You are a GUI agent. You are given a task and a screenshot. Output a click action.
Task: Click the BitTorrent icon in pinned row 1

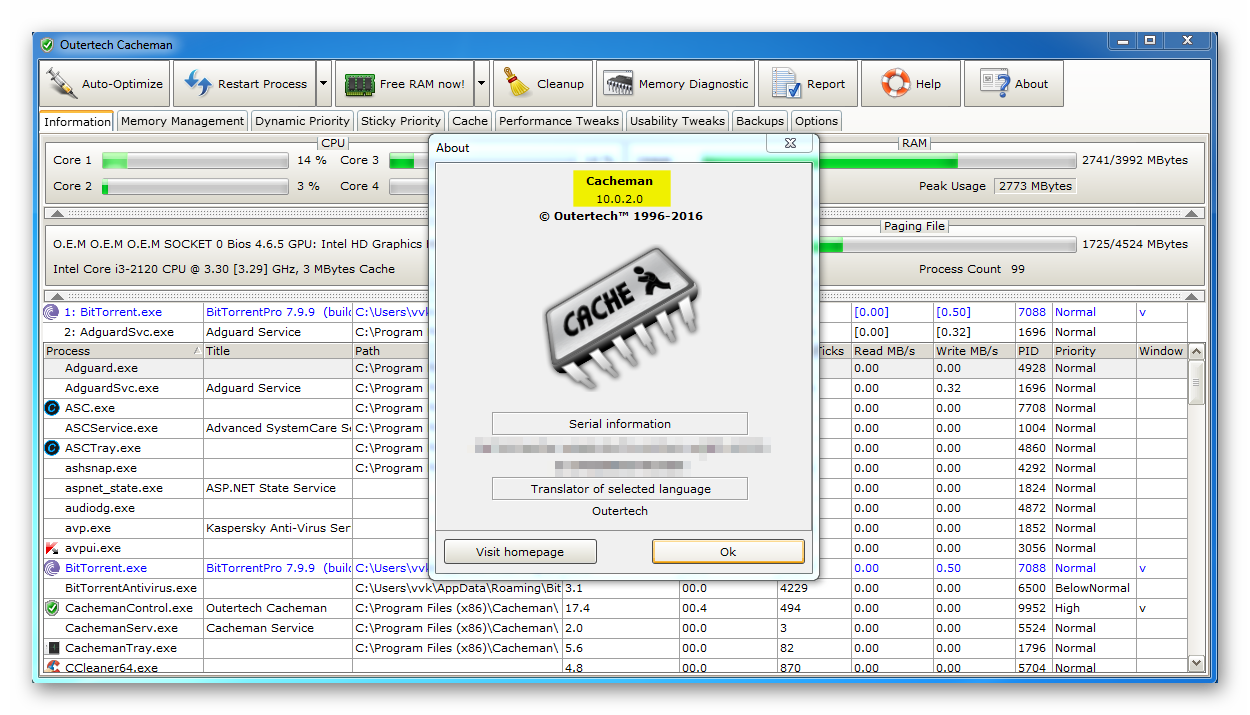52,312
